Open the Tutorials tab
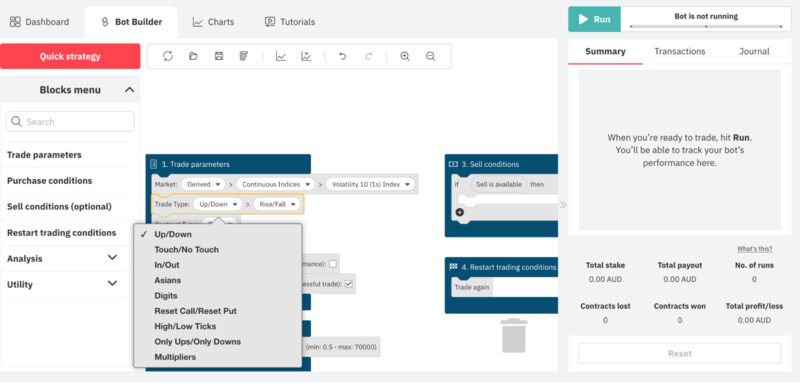The image size is (800, 385). pos(290,22)
